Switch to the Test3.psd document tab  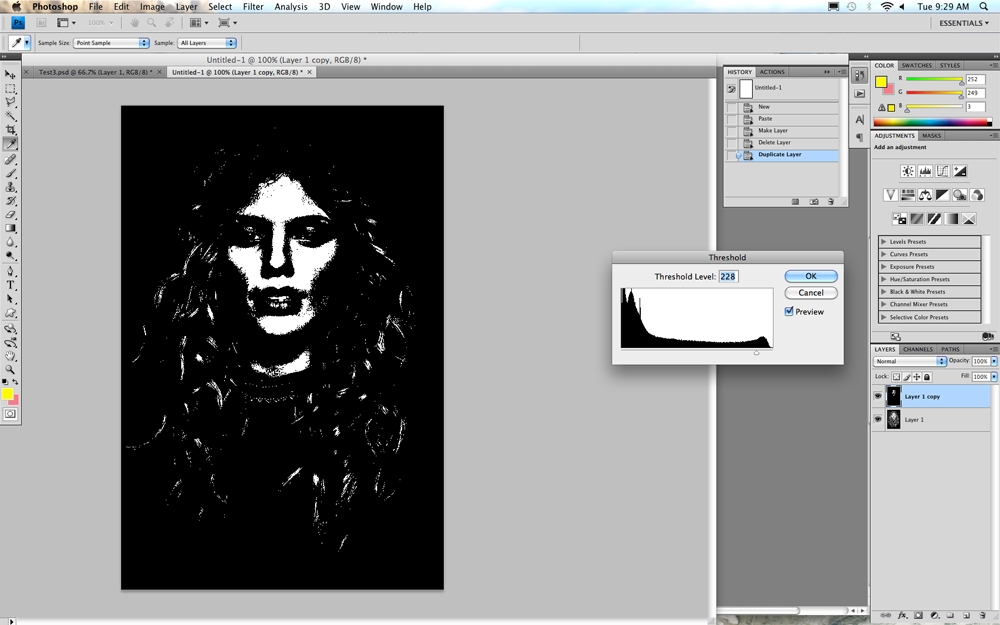click(x=95, y=72)
